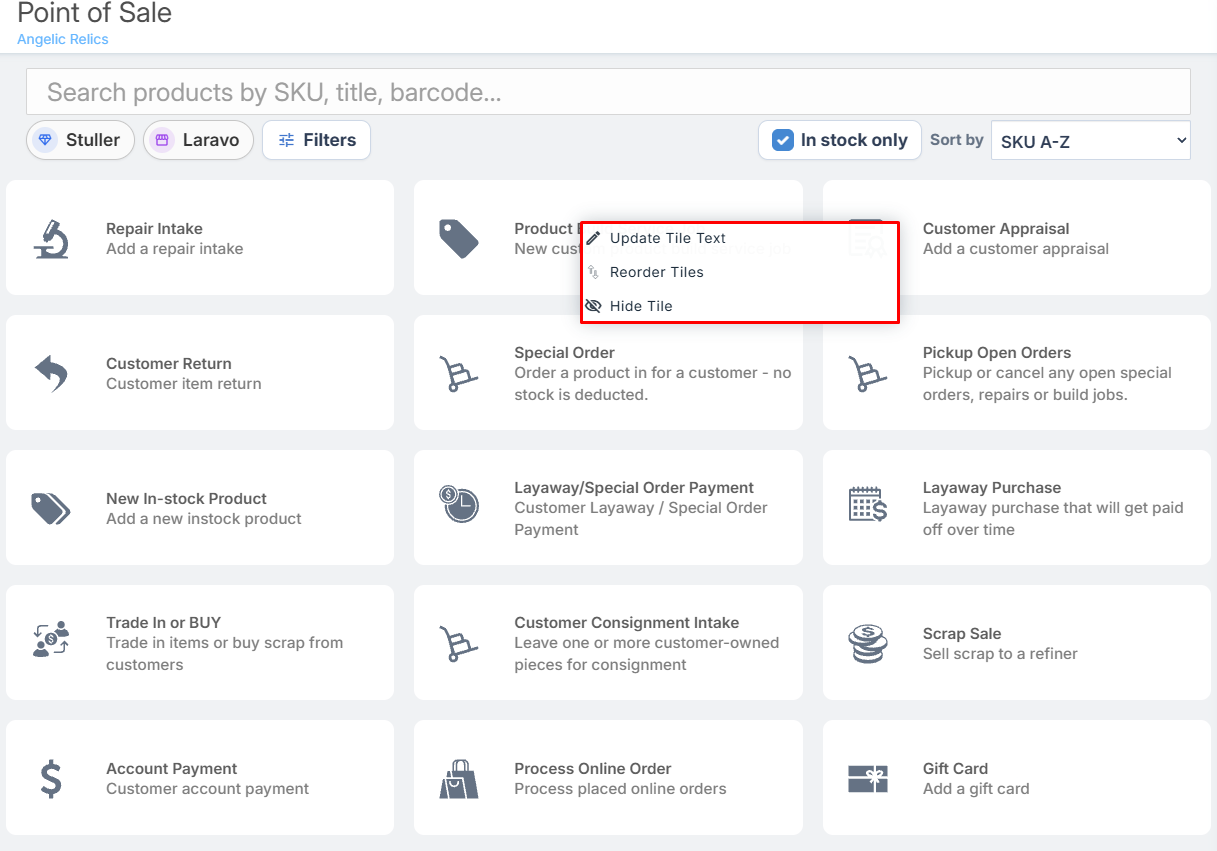
Task: Open the Angelic Relics link
Action: pos(63,39)
